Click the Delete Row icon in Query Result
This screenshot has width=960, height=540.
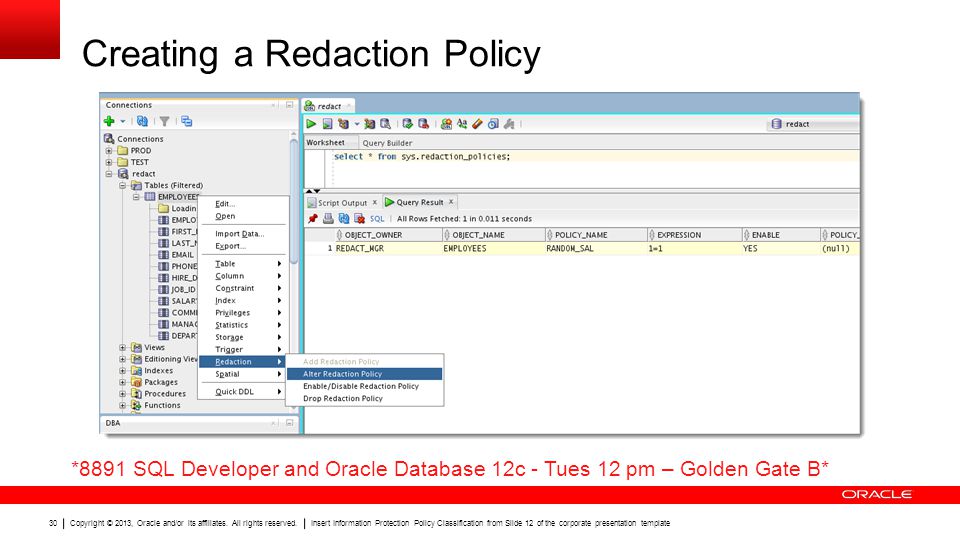(359, 219)
